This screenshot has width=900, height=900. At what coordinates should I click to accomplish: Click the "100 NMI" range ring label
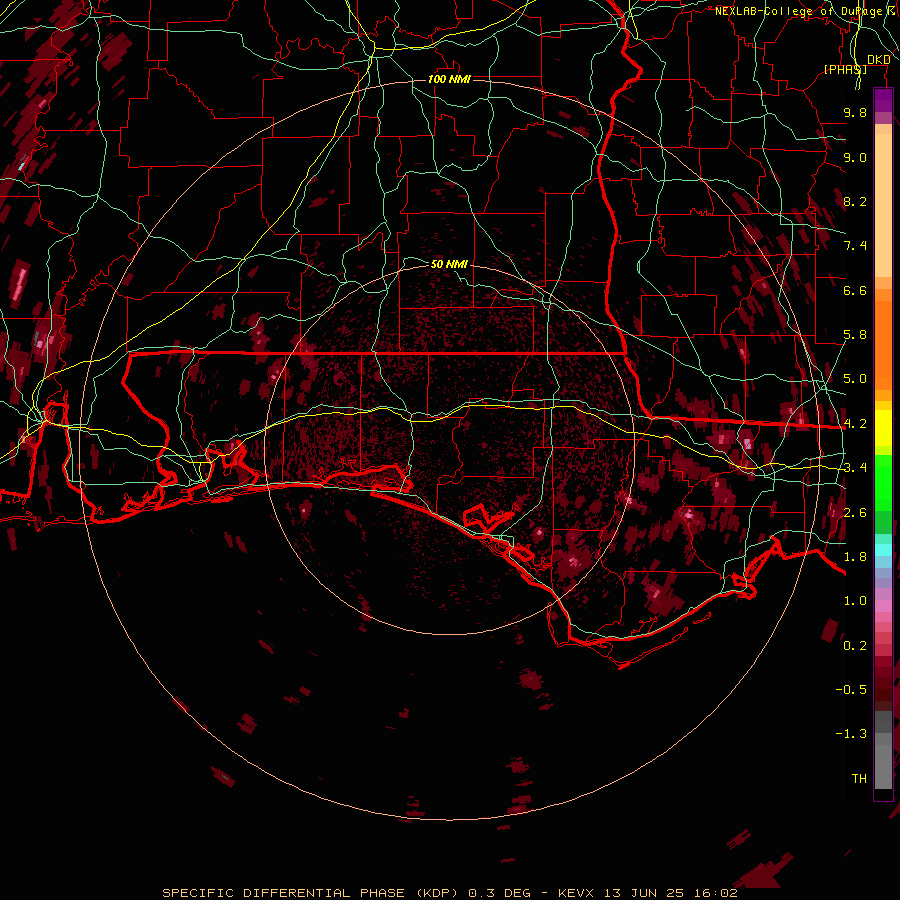[x=449, y=79]
